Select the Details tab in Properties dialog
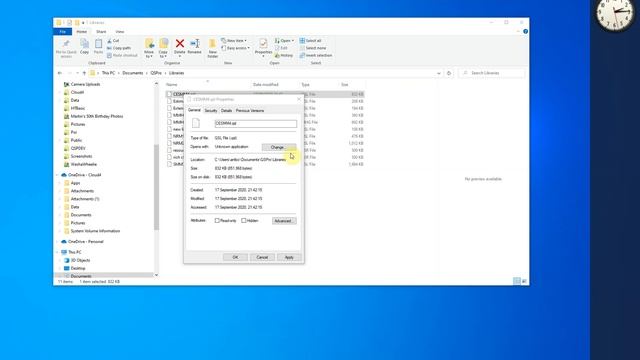The height and width of the screenshot is (360, 640). pyautogui.click(x=226, y=111)
